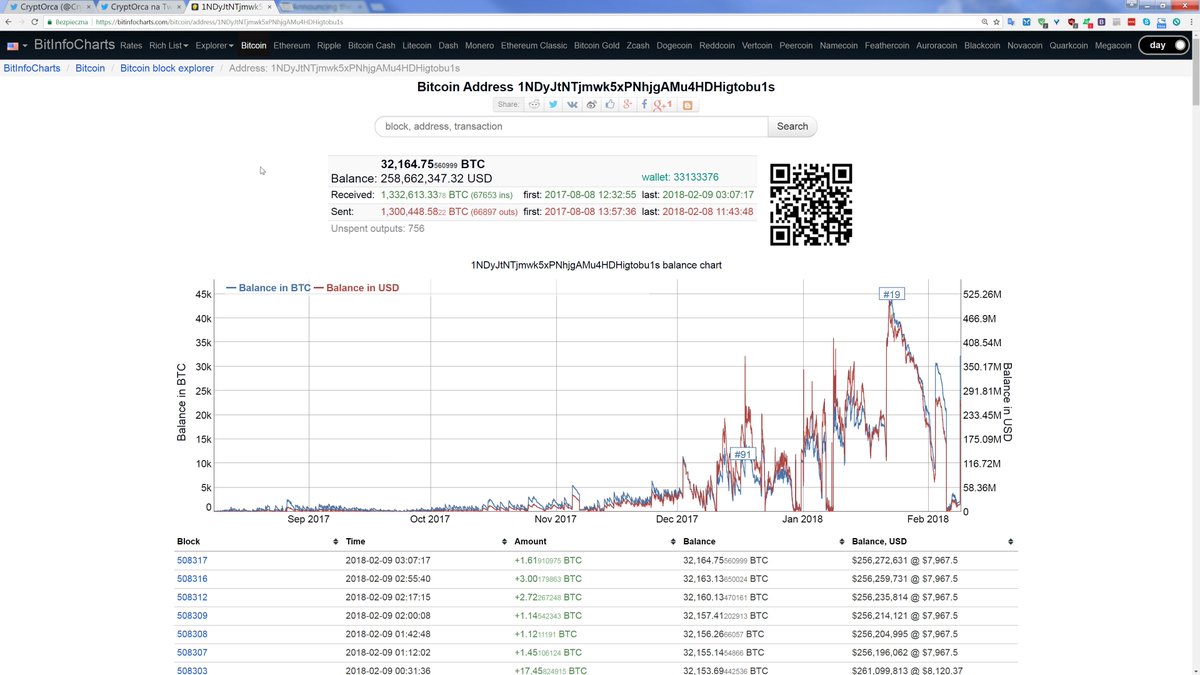
Task: Open the BitInfoCharts breadcrumb link
Action: click(32, 68)
